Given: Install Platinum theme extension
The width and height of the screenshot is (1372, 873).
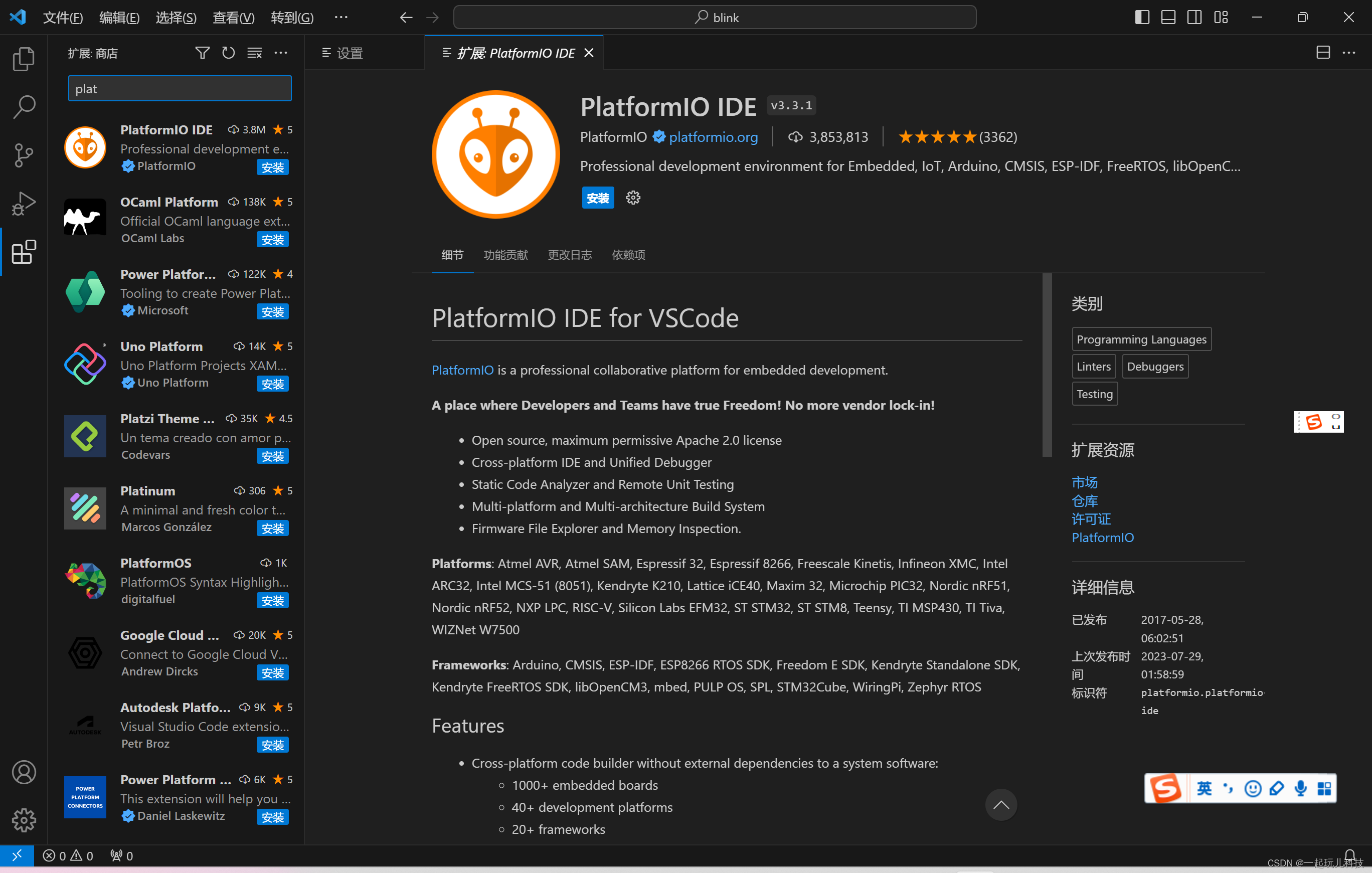Looking at the screenshot, I should 272,529.
